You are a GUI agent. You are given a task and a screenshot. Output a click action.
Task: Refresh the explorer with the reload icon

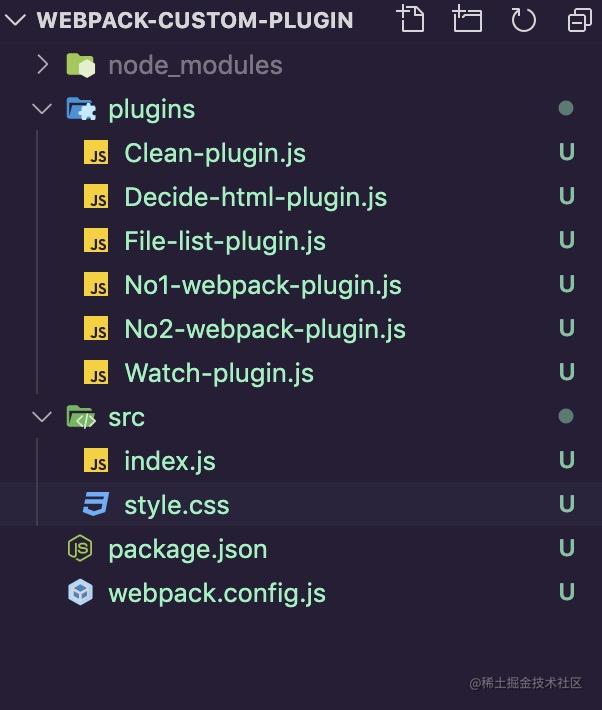click(523, 20)
